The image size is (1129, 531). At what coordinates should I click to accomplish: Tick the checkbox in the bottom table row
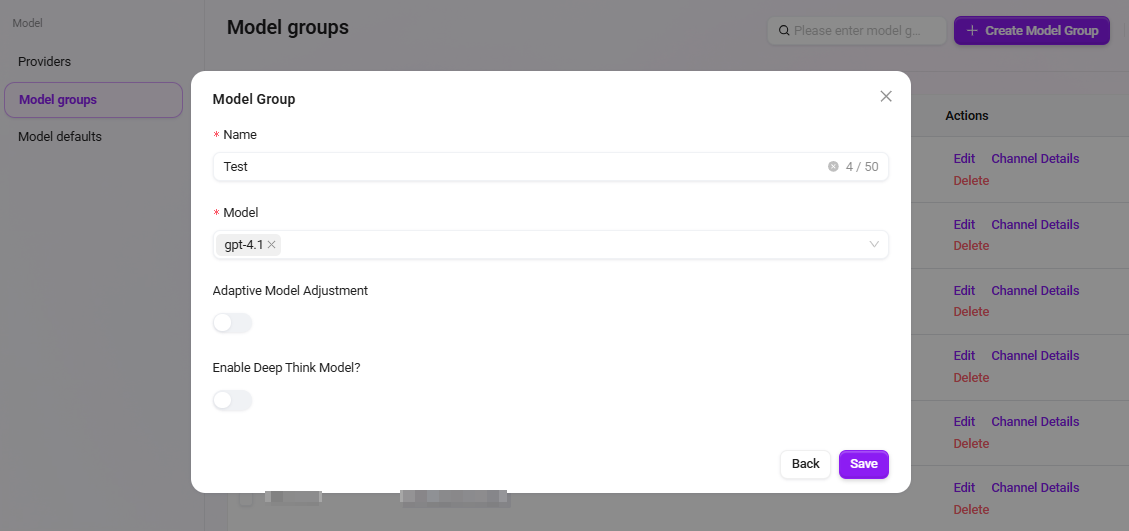tap(246, 499)
